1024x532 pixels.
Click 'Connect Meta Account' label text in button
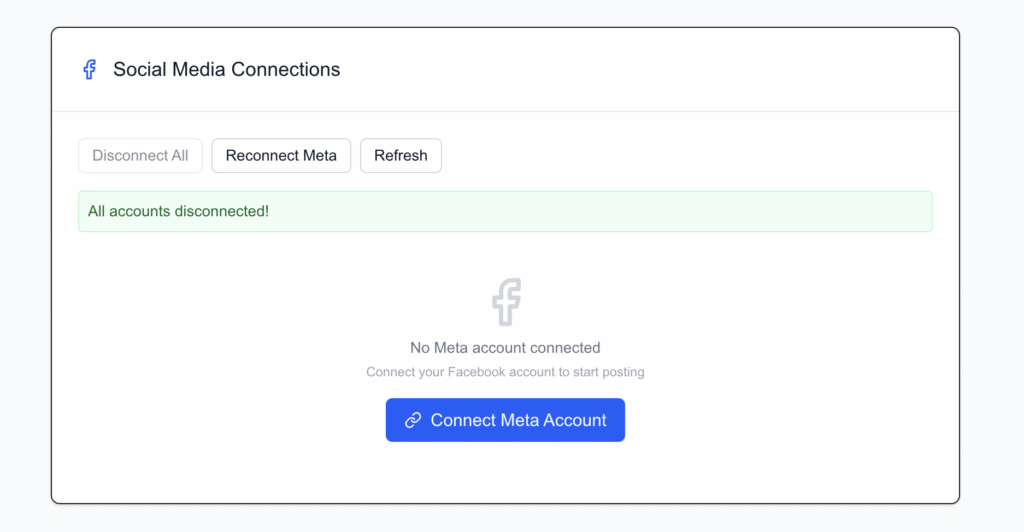(x=518, y=420)
